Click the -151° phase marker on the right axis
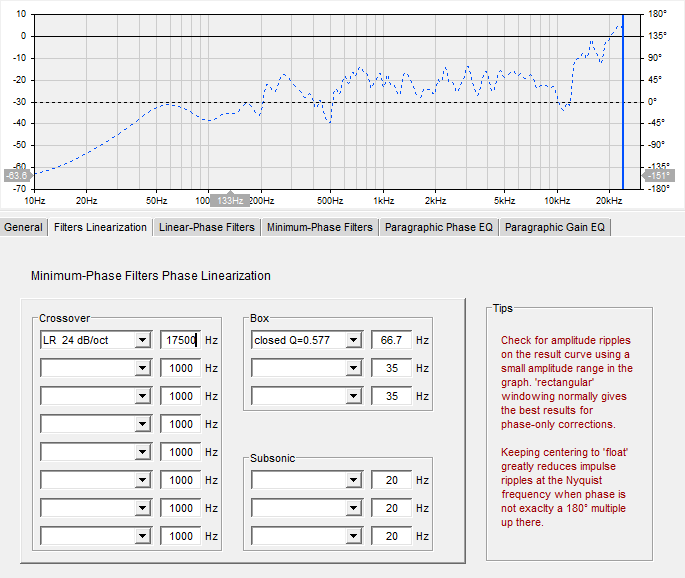This screenshot has width=685, height=578. pyautogui.click(x=659, y=176)
